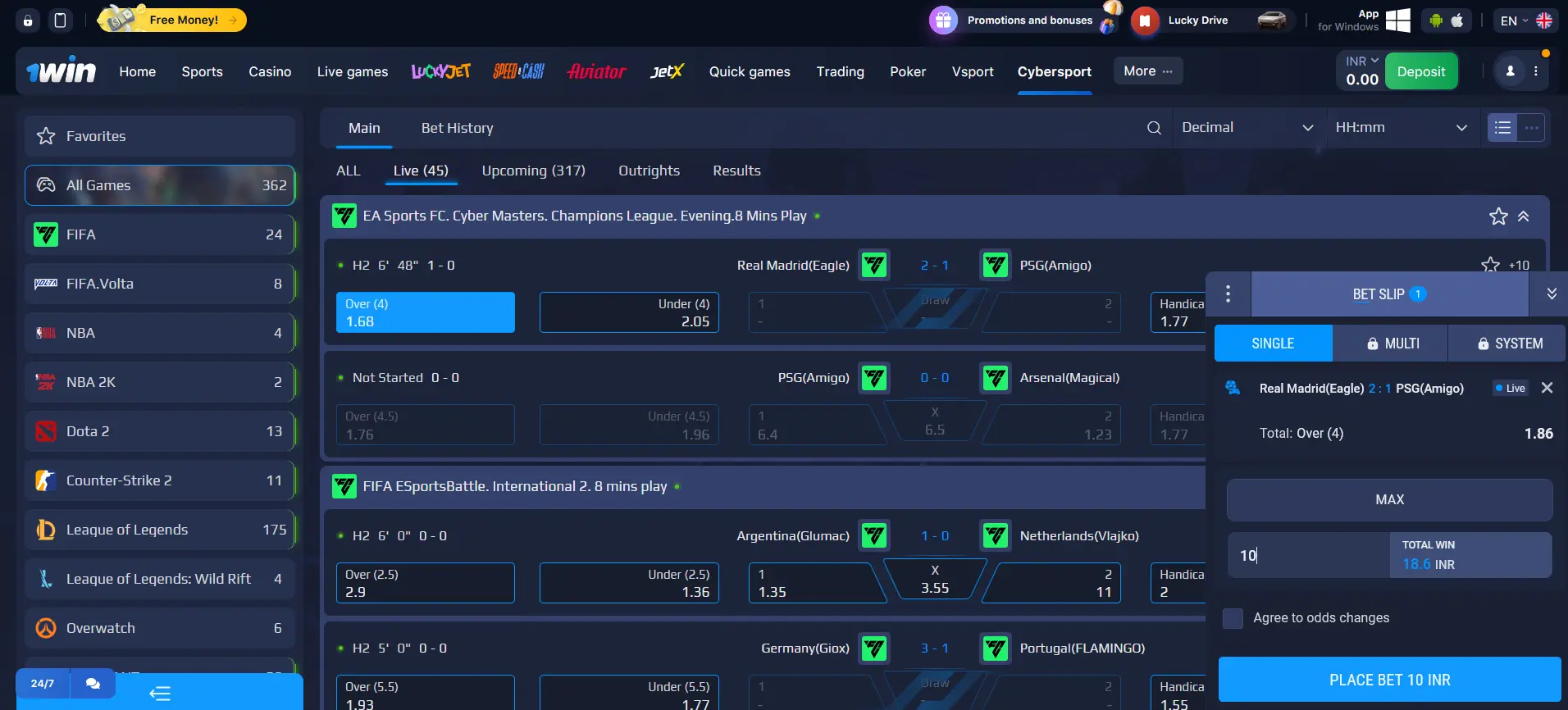Open the Promotions and bonuses gift icon
The width and height of the screenshot is (1568, 710).
pyautogui.click(x=943, y=20)
